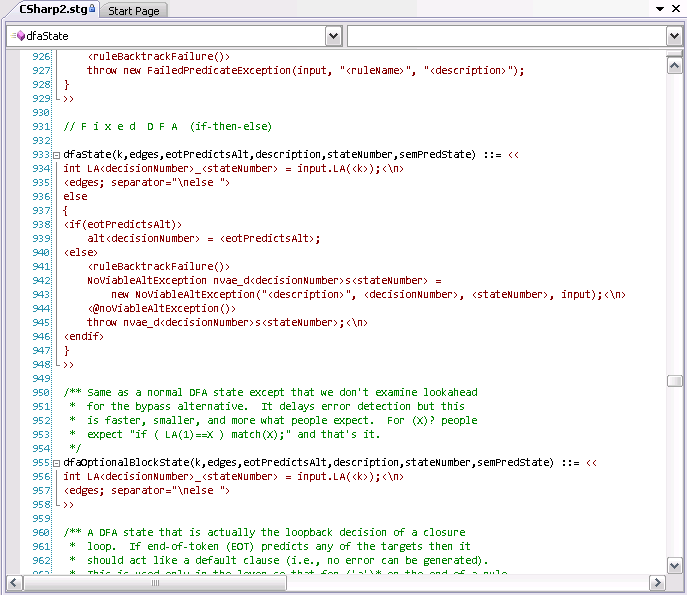Screen dimensions: 687x595
Task: Click the vertical scrollbar up arrow
Action: point(675,66)
